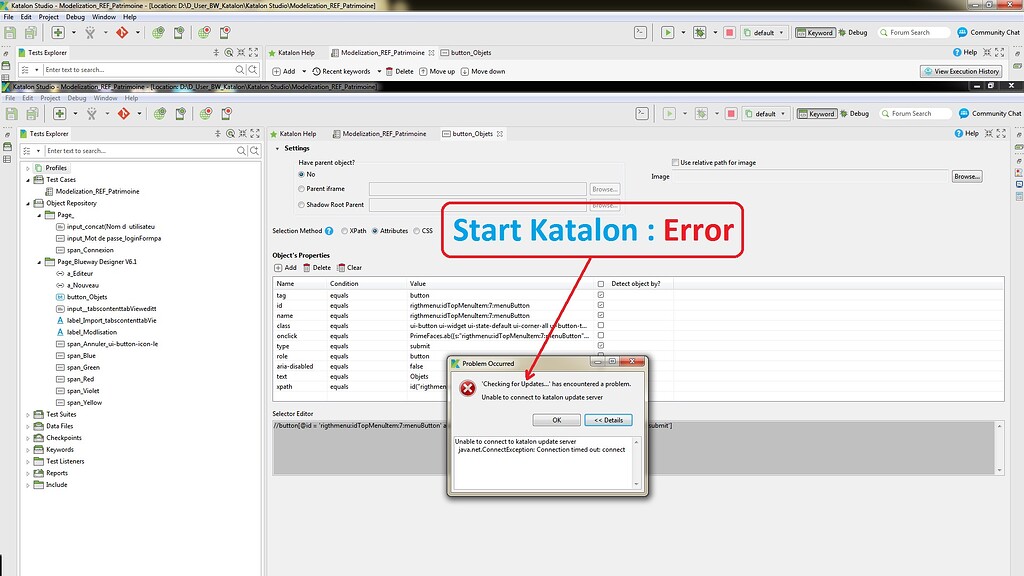Click Spy Mobile icon in front window toolbar

180,114
